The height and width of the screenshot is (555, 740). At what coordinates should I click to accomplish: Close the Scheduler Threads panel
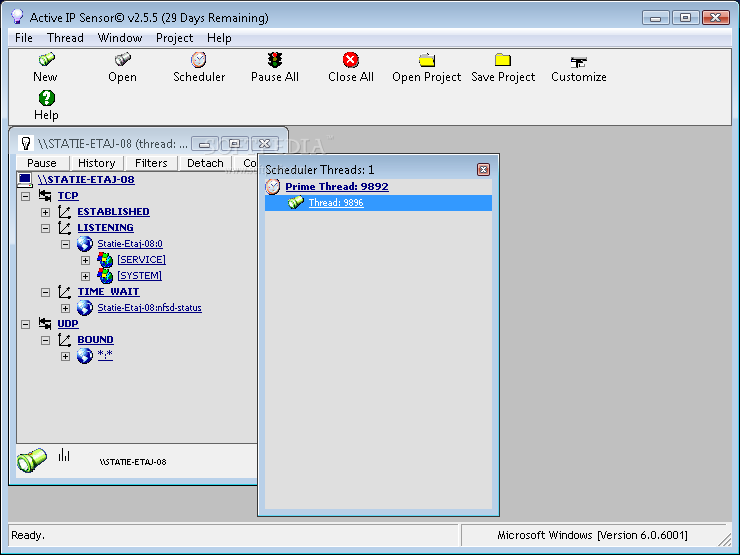click(483, 169)
